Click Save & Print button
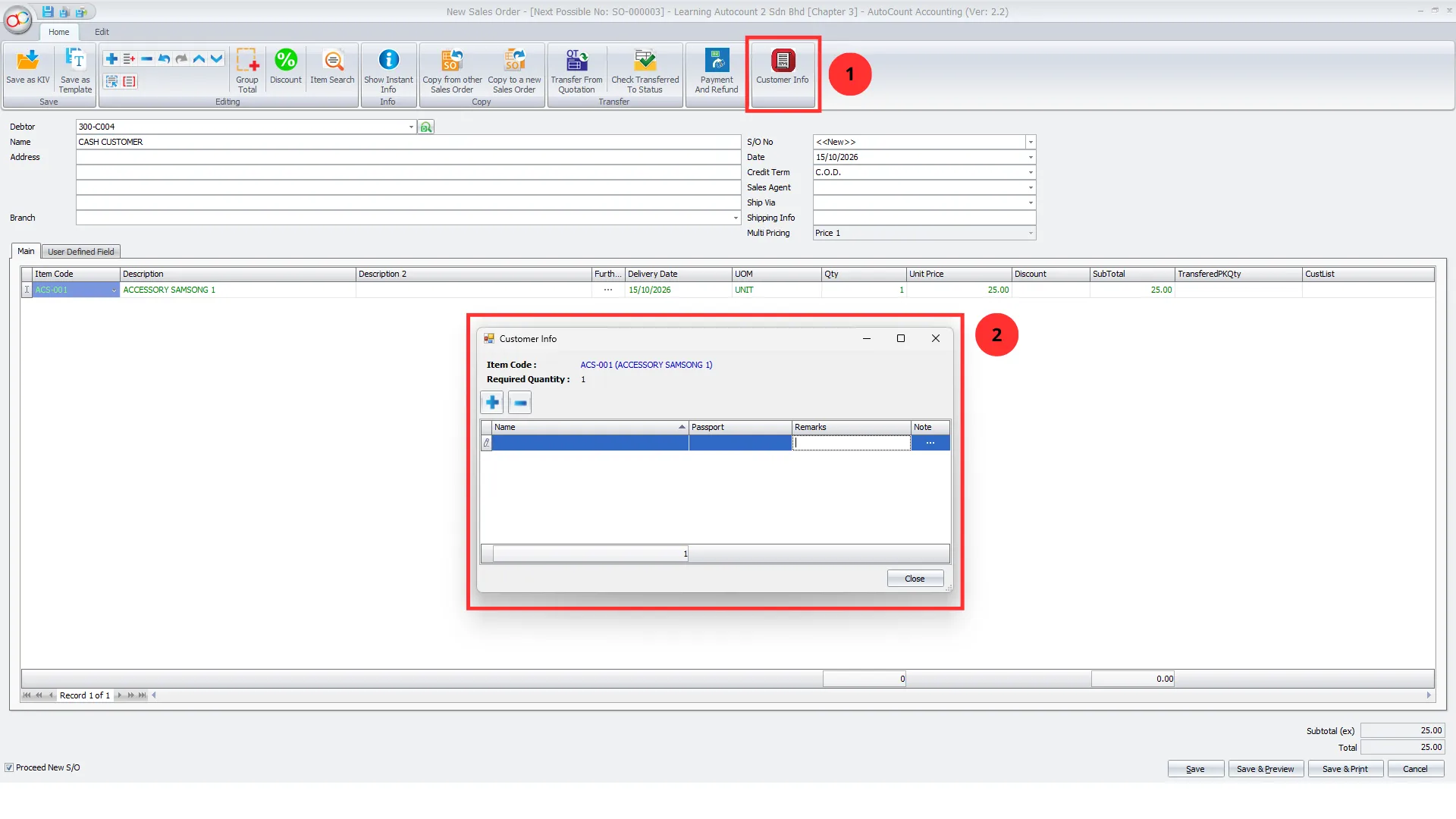This screenshot has height=819, width=1456. 1345,769
